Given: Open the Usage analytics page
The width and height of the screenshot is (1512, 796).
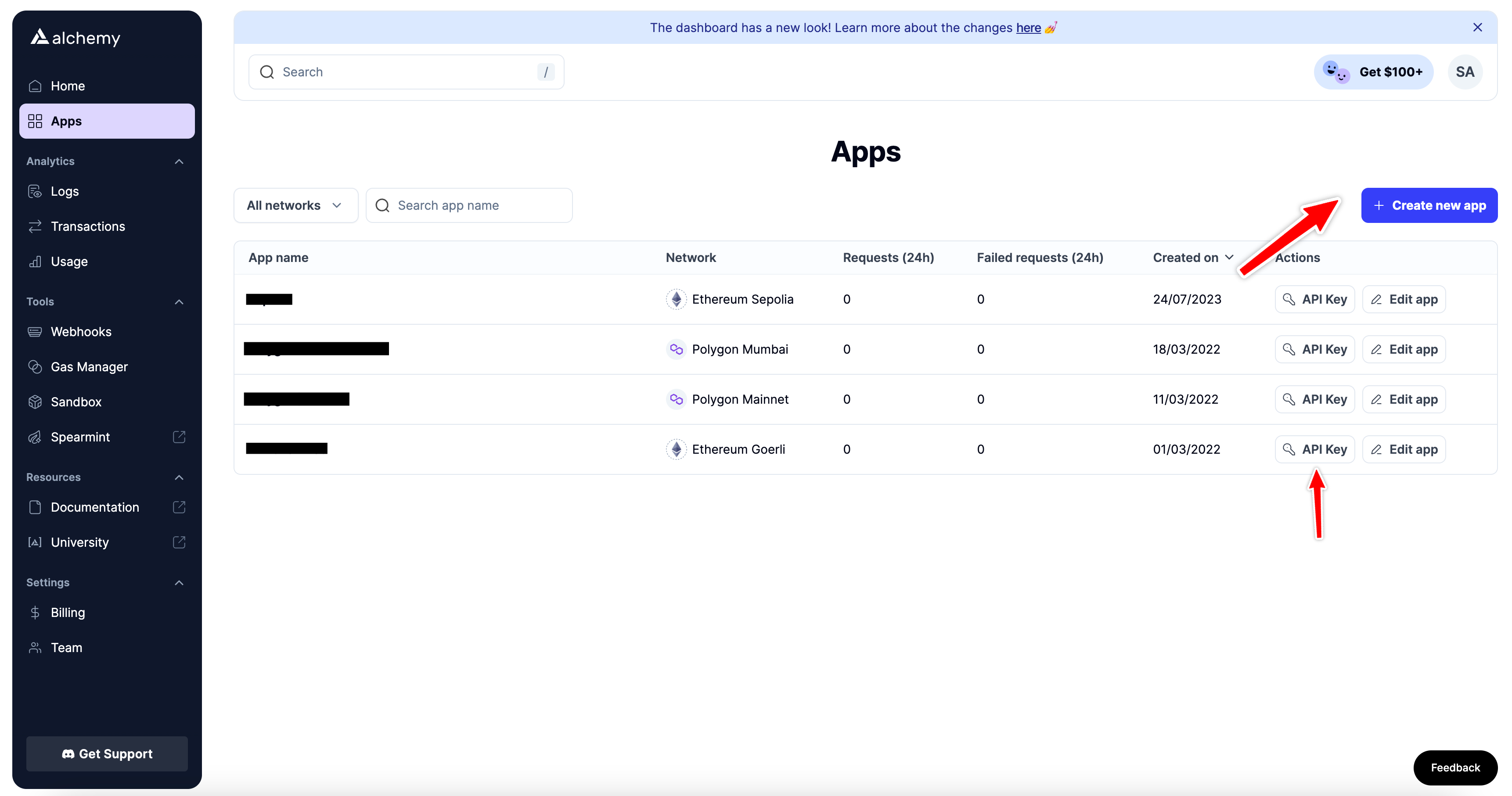Looking at the screenshot, I should pos(68,261).
